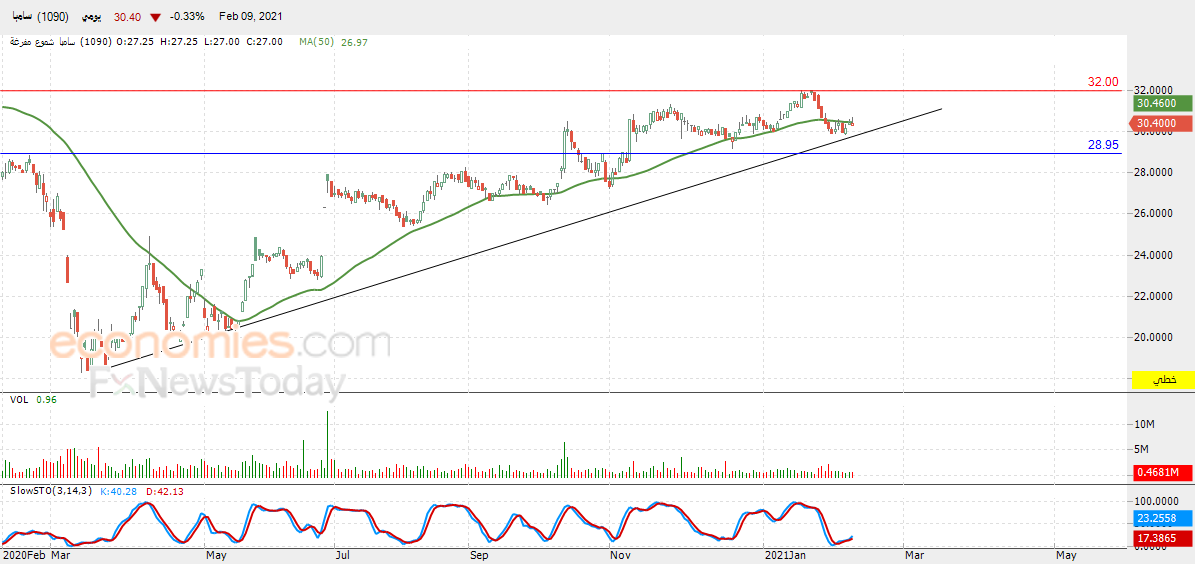
Task: Click the 24.0000 price axis label
Action: (1156, 255)
